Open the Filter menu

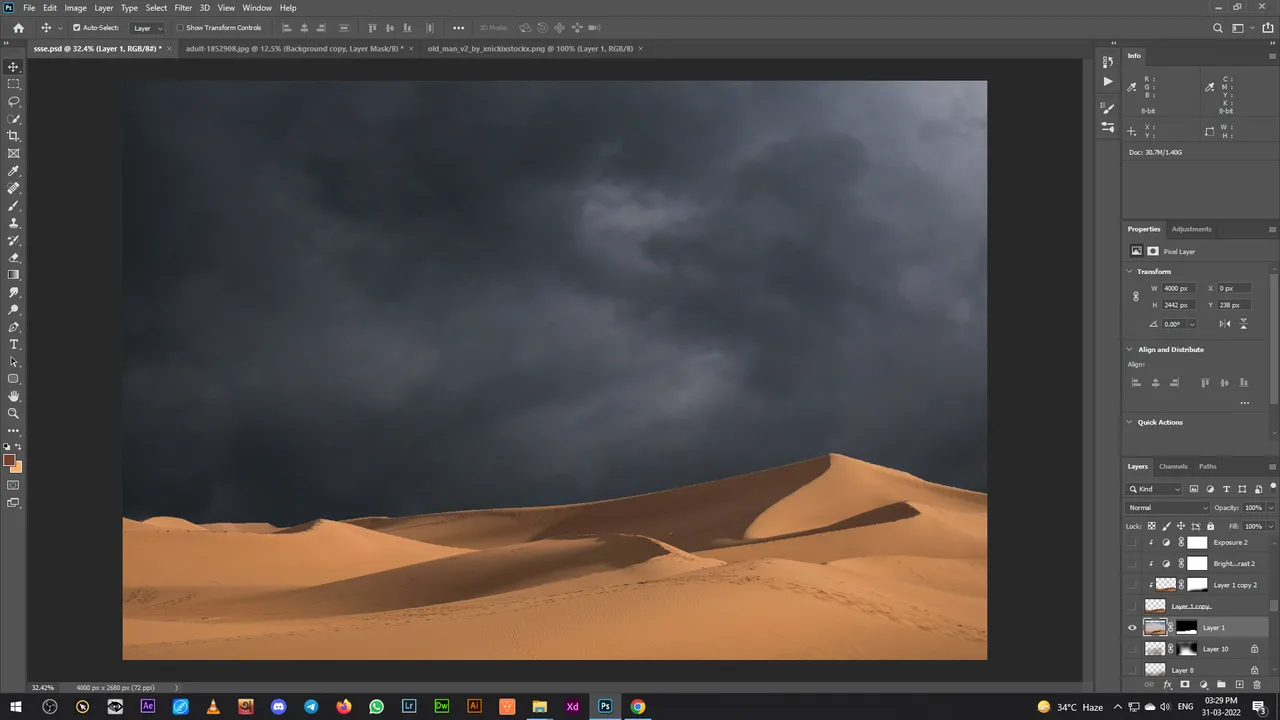coord(183,8)
